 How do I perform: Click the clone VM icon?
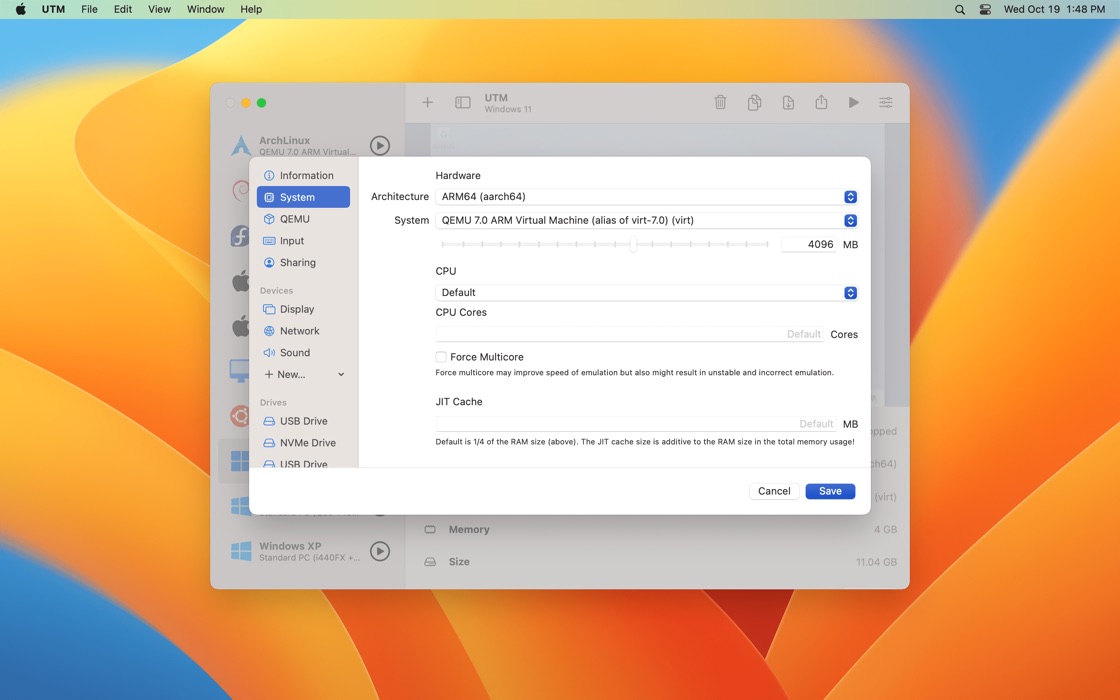point(754,102)
